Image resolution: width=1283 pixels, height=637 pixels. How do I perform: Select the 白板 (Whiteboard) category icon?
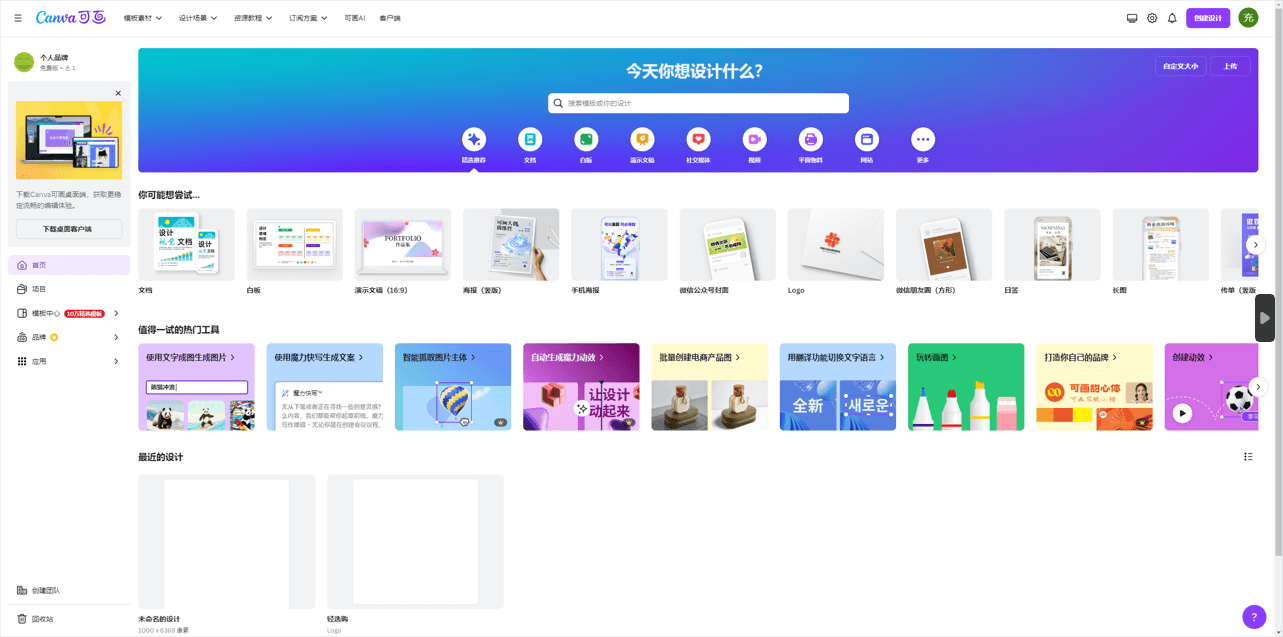coord(586,140)
